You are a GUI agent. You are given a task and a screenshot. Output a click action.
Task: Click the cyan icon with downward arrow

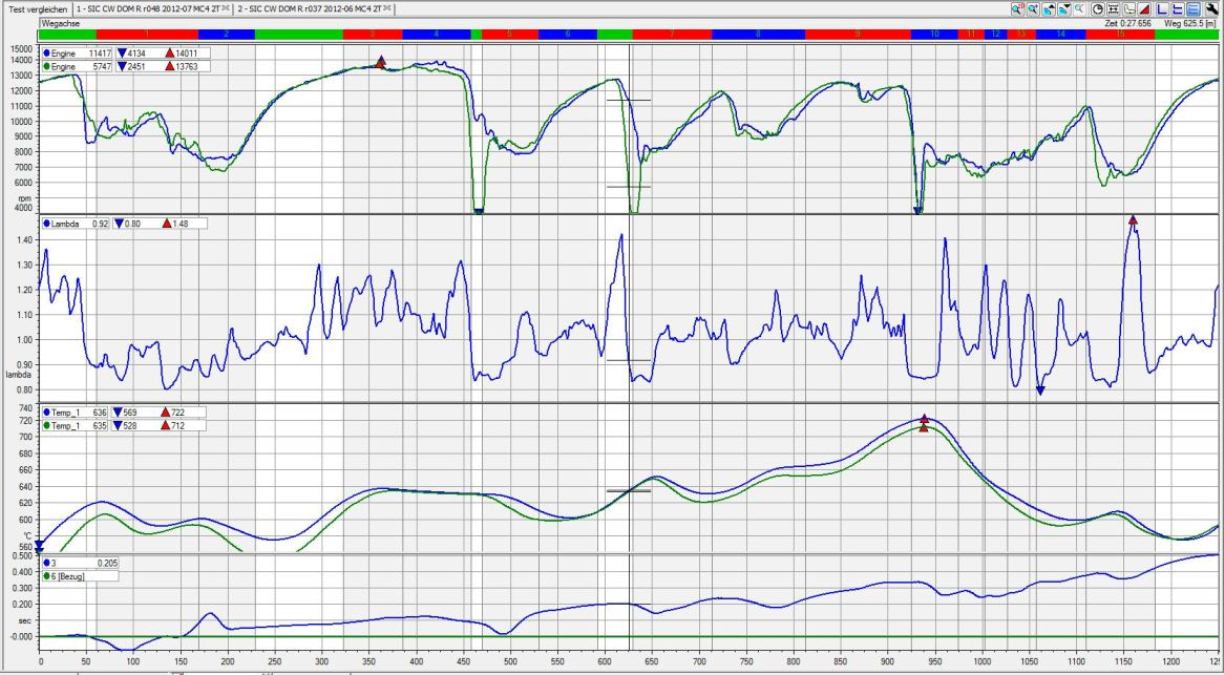(x=1064, y=8)
